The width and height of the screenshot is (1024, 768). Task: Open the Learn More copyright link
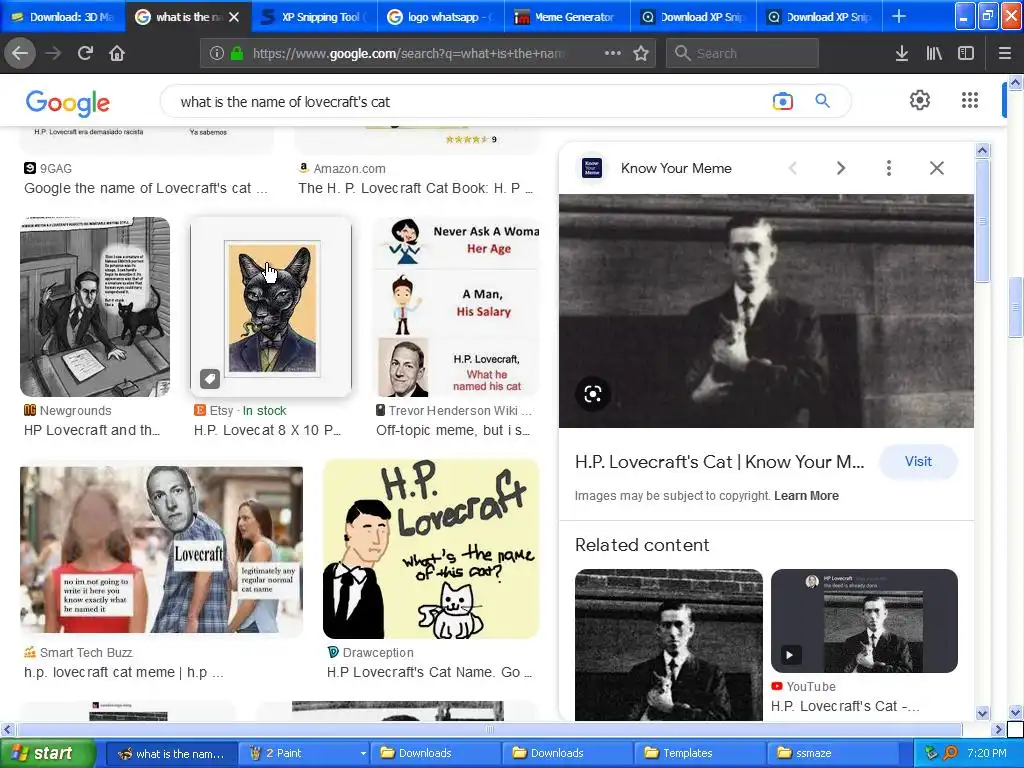coord(806,496)
